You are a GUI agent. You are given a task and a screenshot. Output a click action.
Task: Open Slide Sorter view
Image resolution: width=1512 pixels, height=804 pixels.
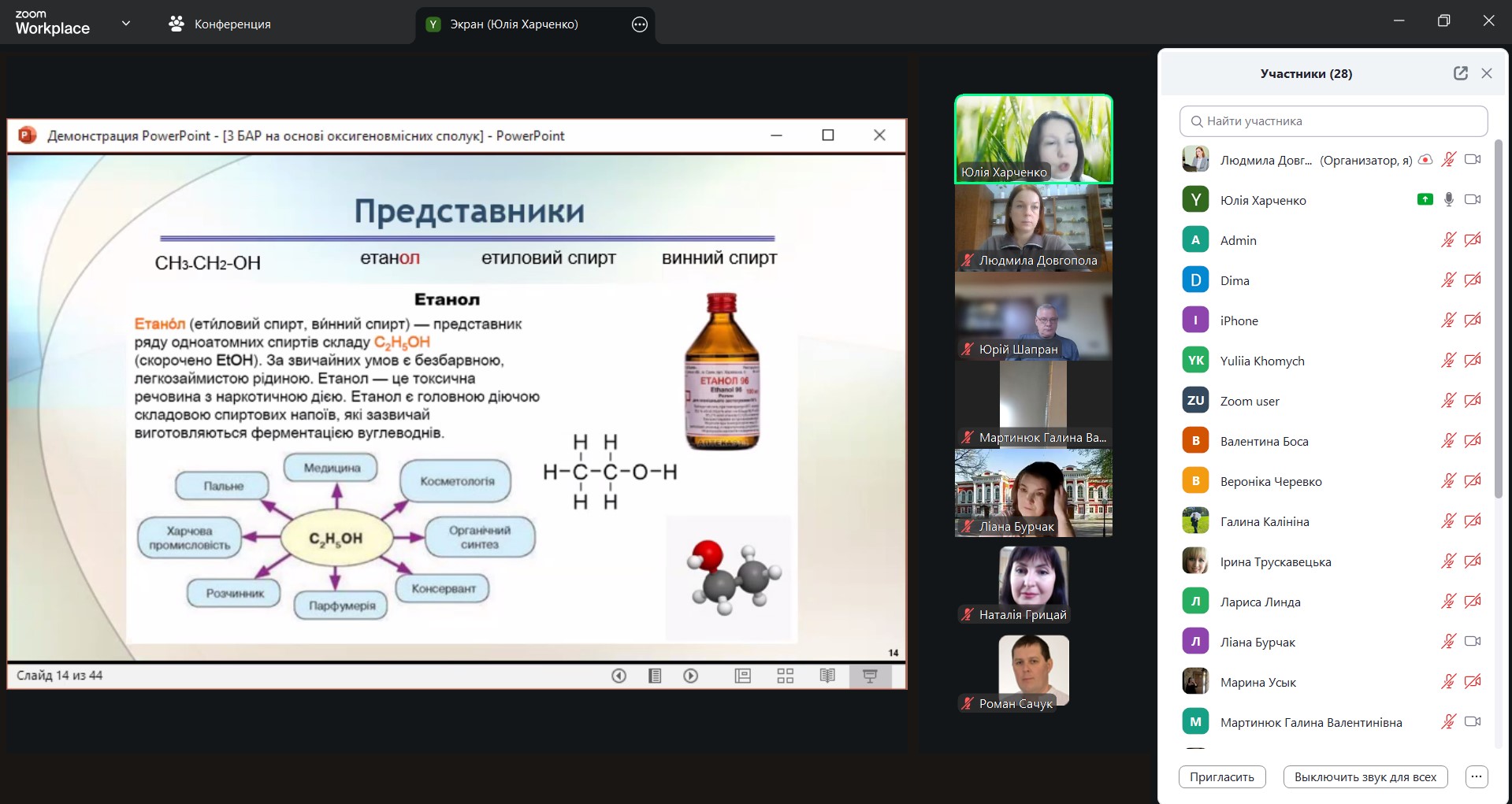[785, 676]
